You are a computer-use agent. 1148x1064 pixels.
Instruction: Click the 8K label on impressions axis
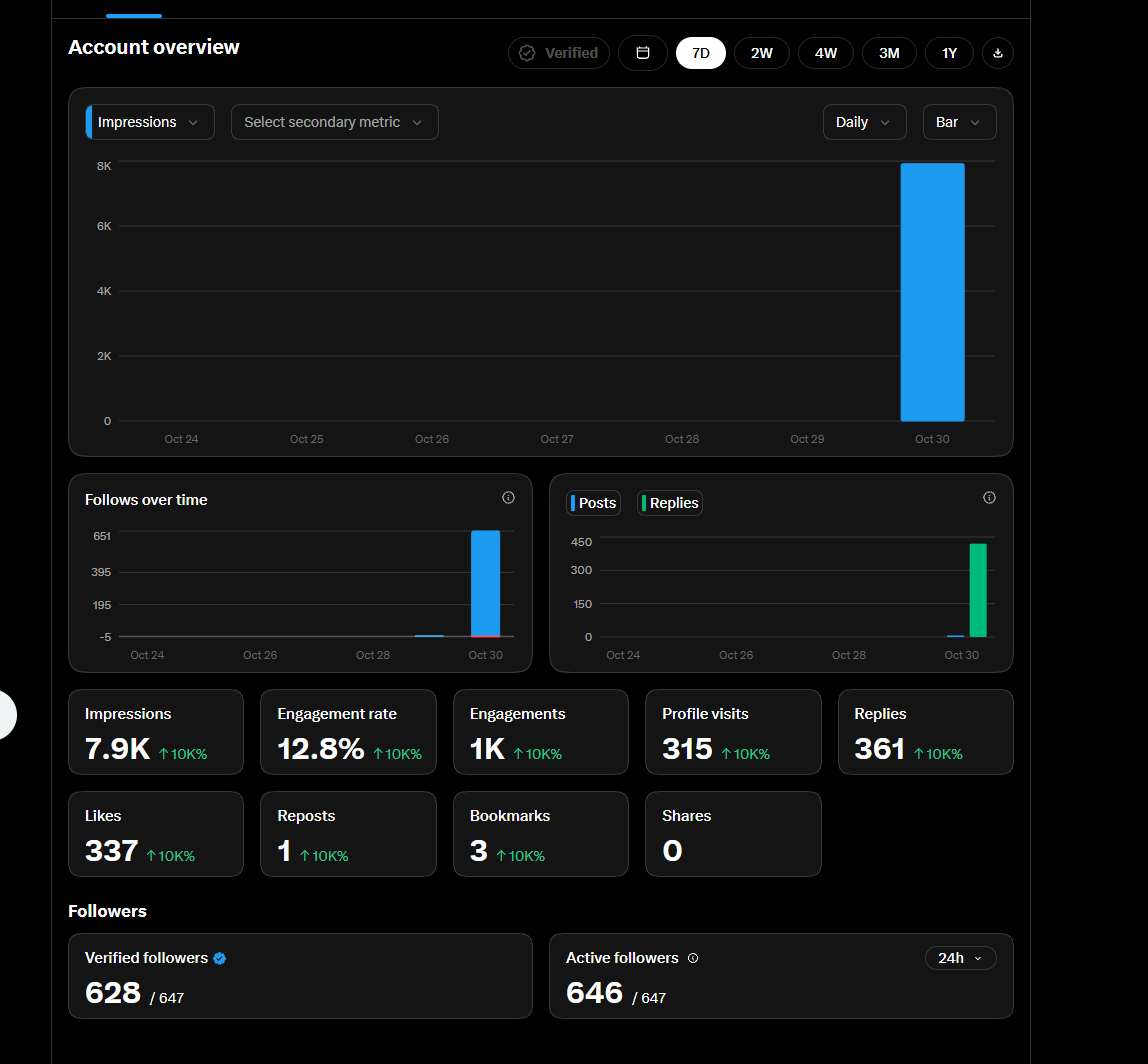point(104,166)
